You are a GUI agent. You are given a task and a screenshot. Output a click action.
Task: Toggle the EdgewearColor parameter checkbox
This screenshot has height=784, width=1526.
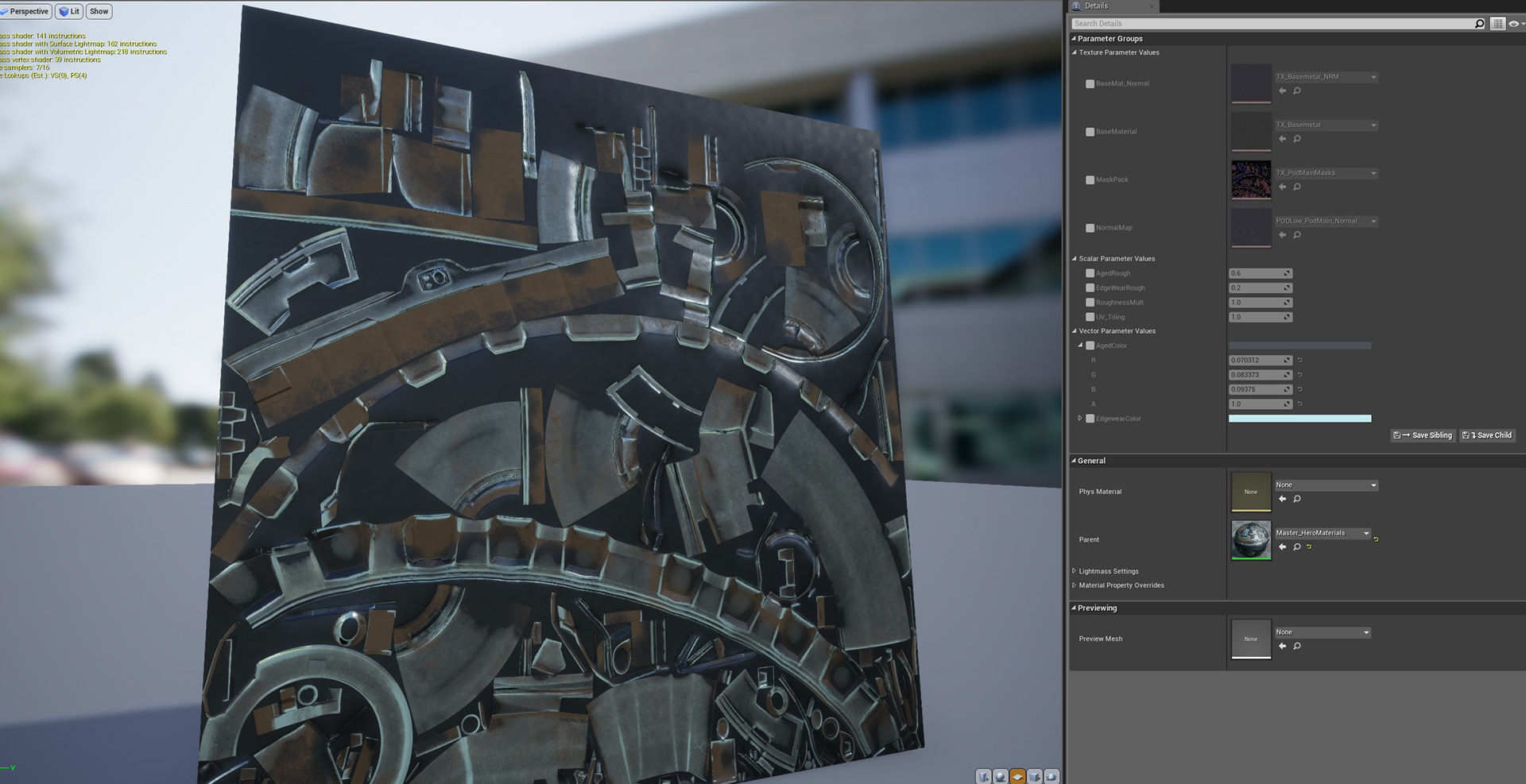point(1090,419)
